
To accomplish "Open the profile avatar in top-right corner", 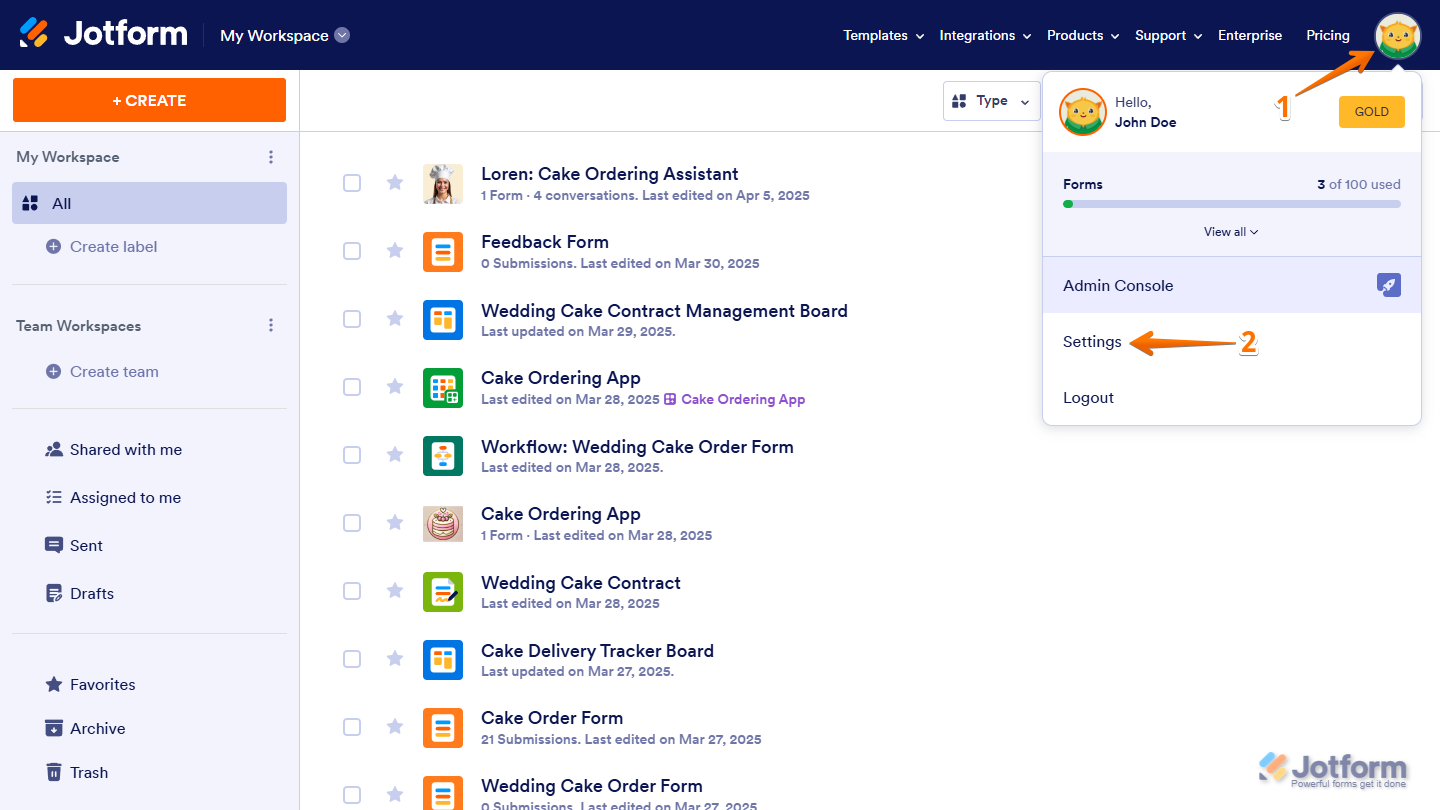I will (x=1397, y=36).
